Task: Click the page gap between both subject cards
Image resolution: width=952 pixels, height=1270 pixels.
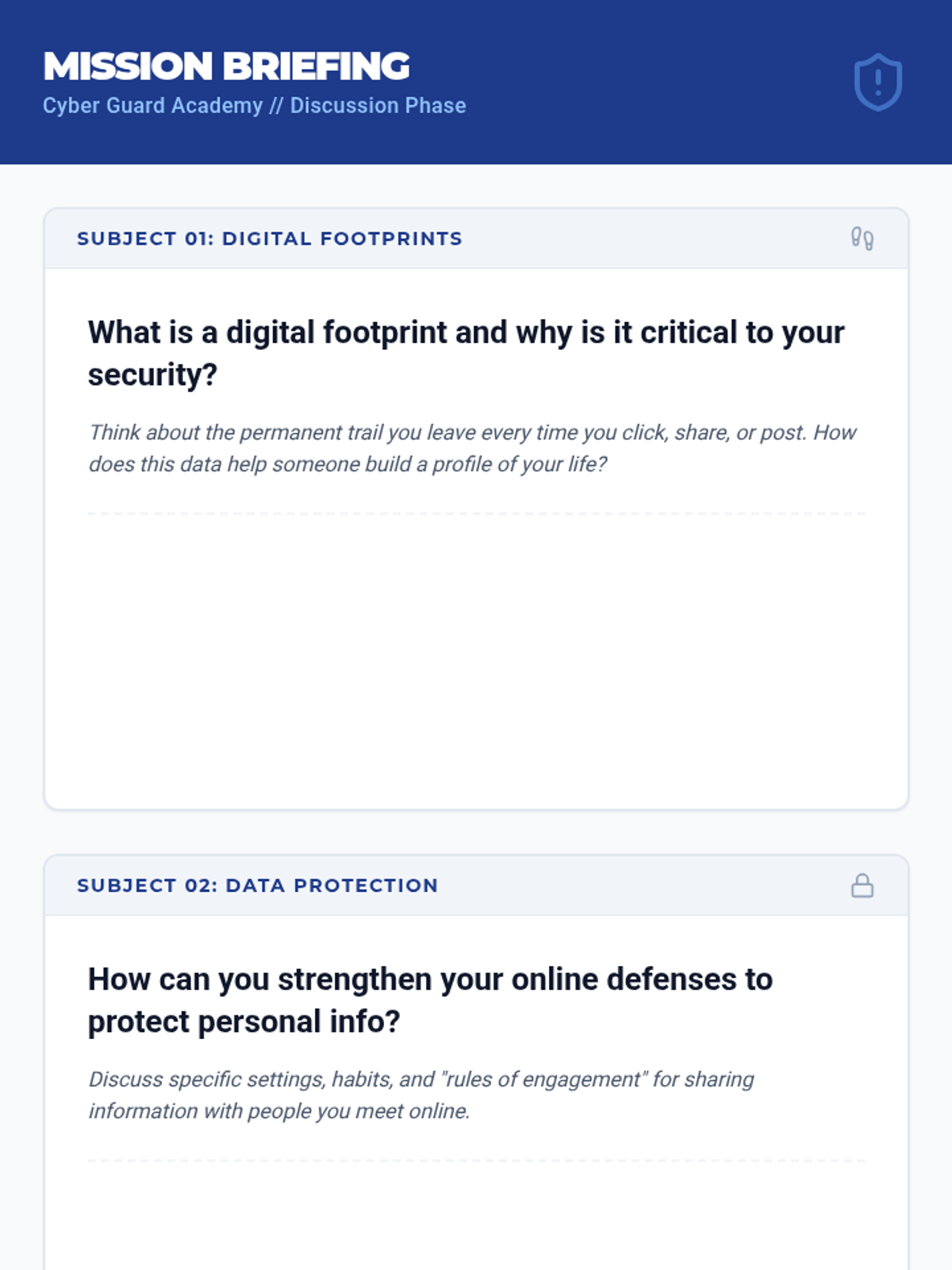Action: tap(476, 832)
